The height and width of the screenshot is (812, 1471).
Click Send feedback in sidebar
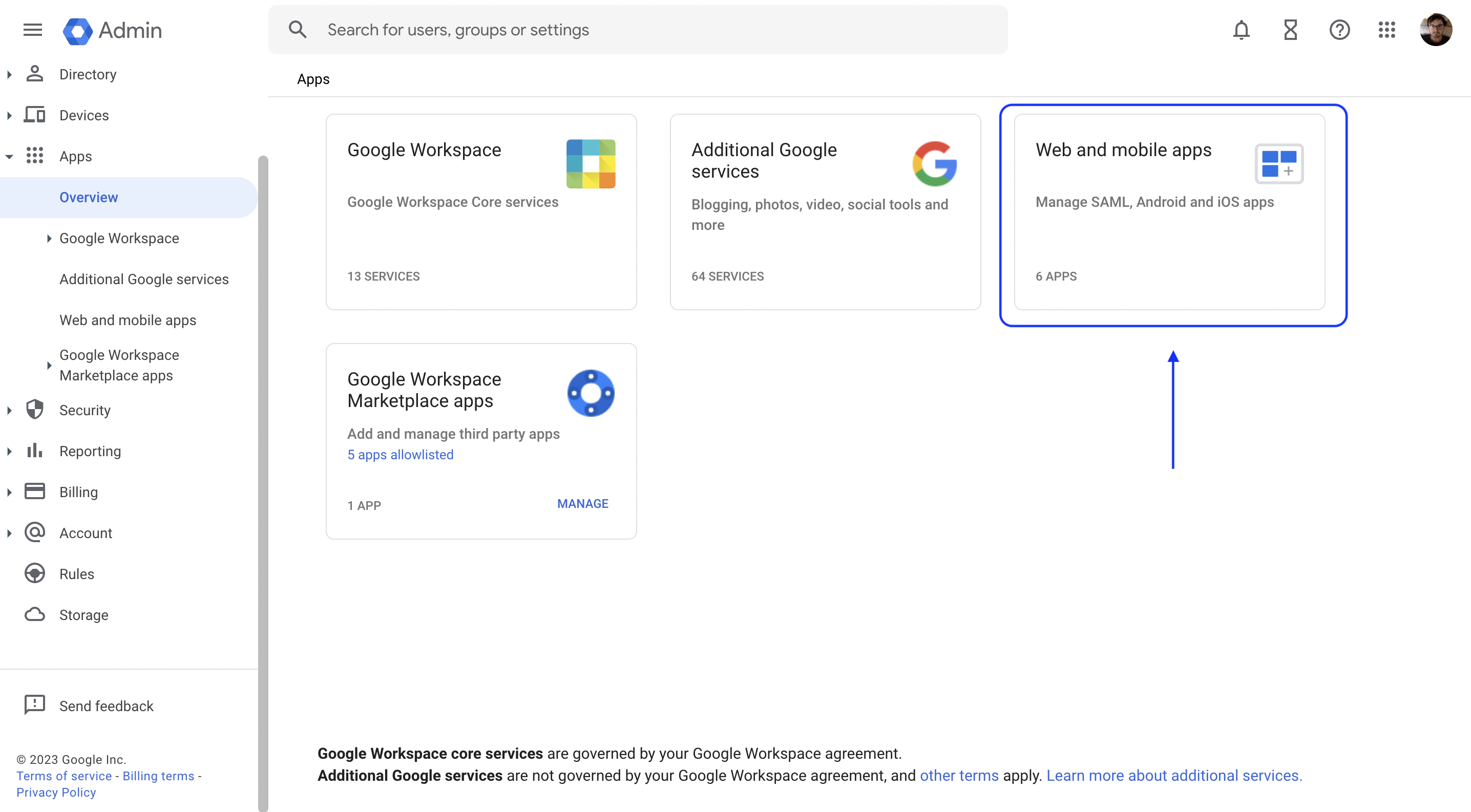106,706
